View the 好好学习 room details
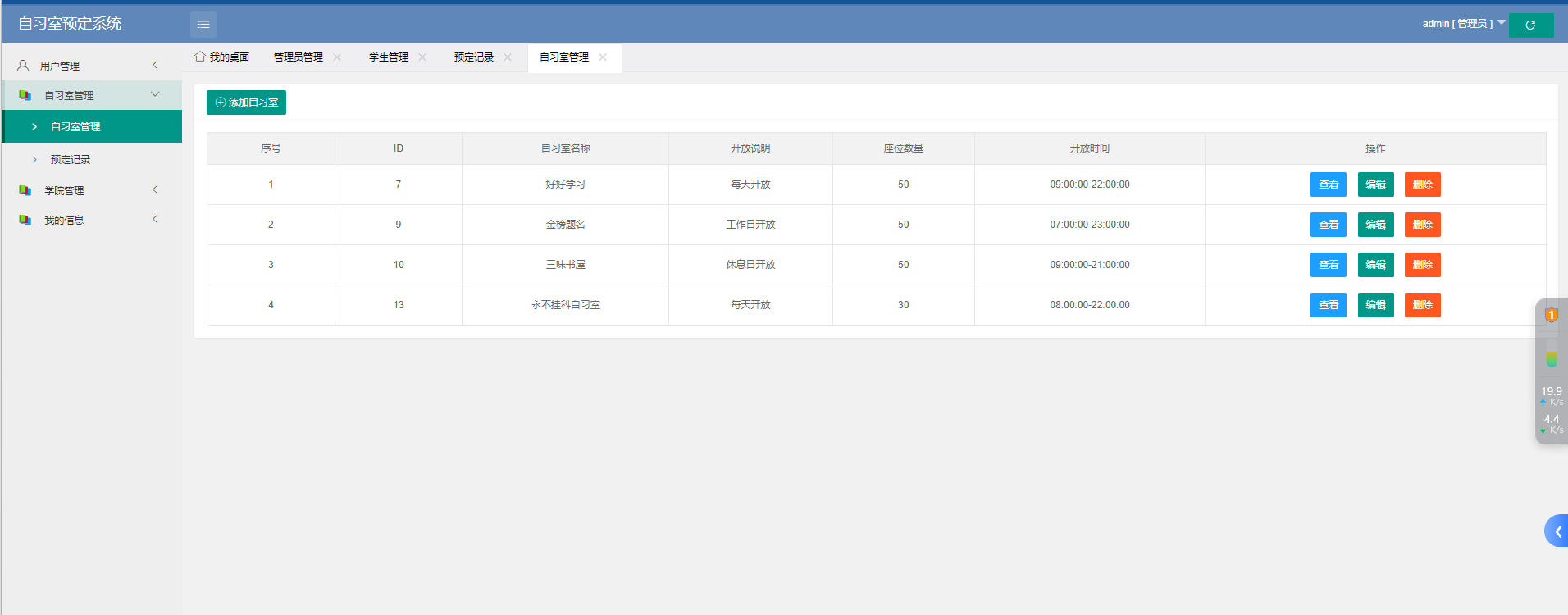1568x615 pixels. [x=1329, y=184]
